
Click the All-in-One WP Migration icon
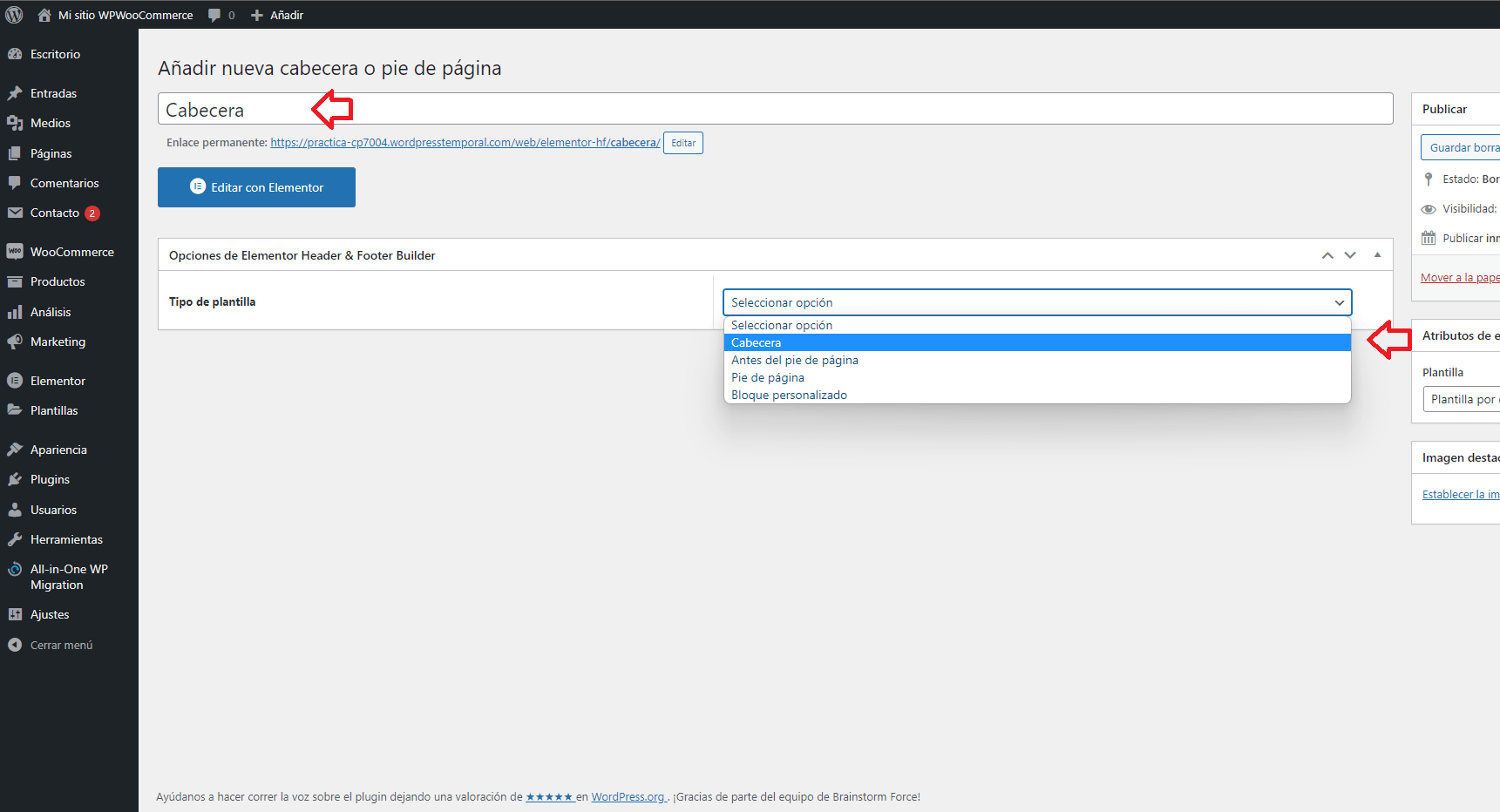(15, 569)
